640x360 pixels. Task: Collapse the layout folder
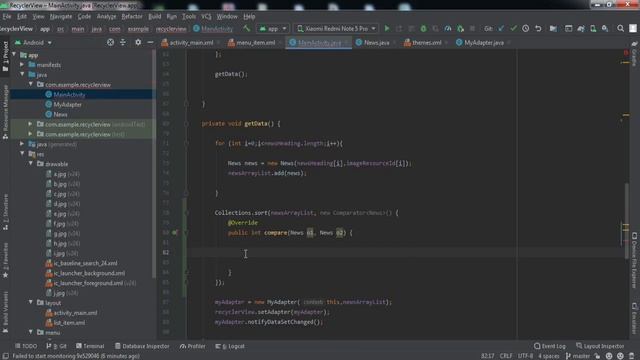31,302
